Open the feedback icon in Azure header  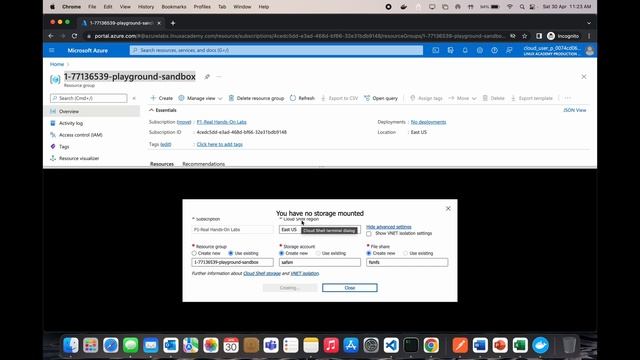[509, 50]
